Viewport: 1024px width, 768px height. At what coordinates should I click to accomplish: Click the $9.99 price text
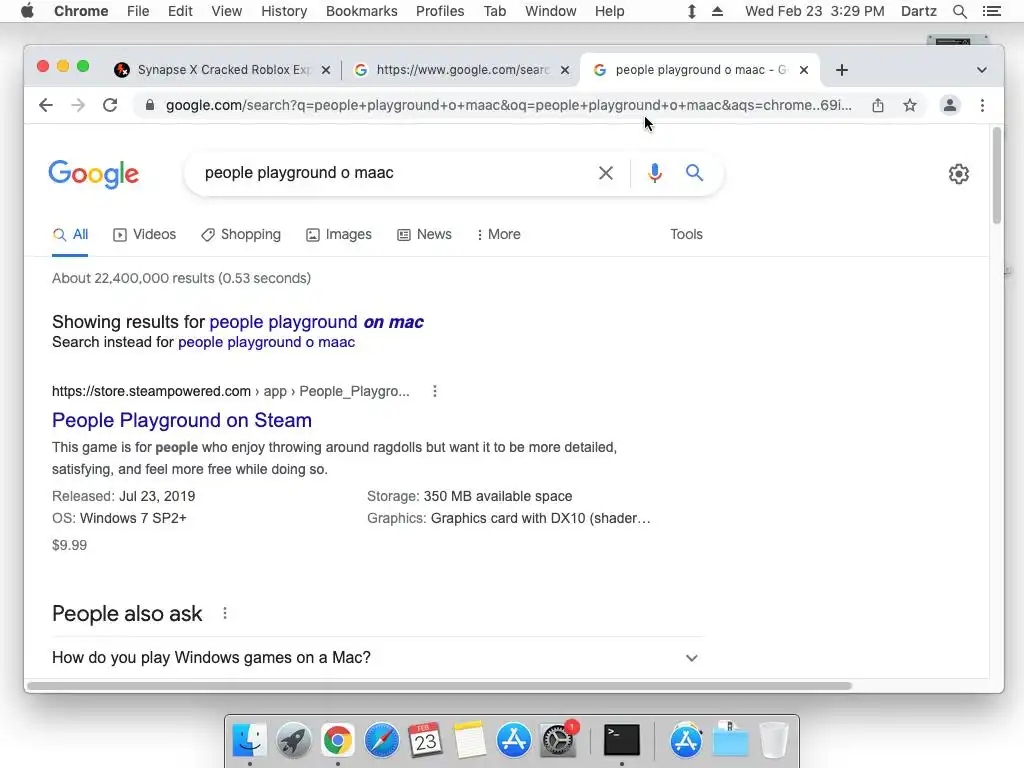click(x=69, y=545)
